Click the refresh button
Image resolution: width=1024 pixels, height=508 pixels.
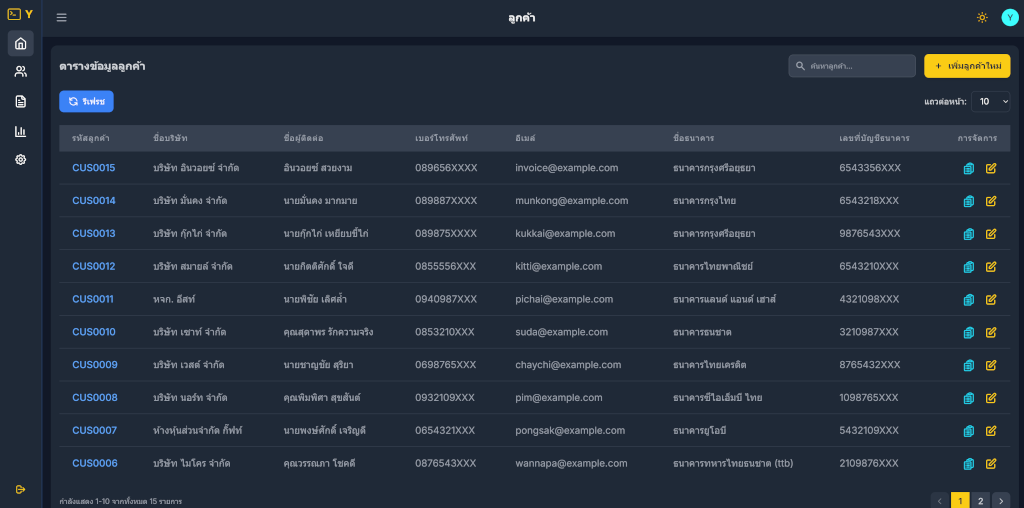86,102
